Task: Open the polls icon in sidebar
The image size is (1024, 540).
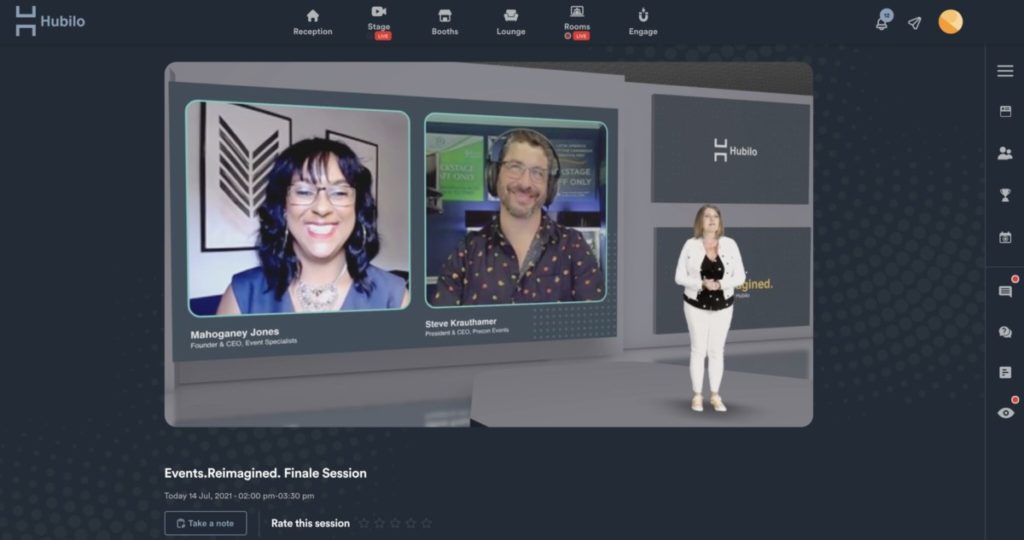Action: tap(1005, 372)
